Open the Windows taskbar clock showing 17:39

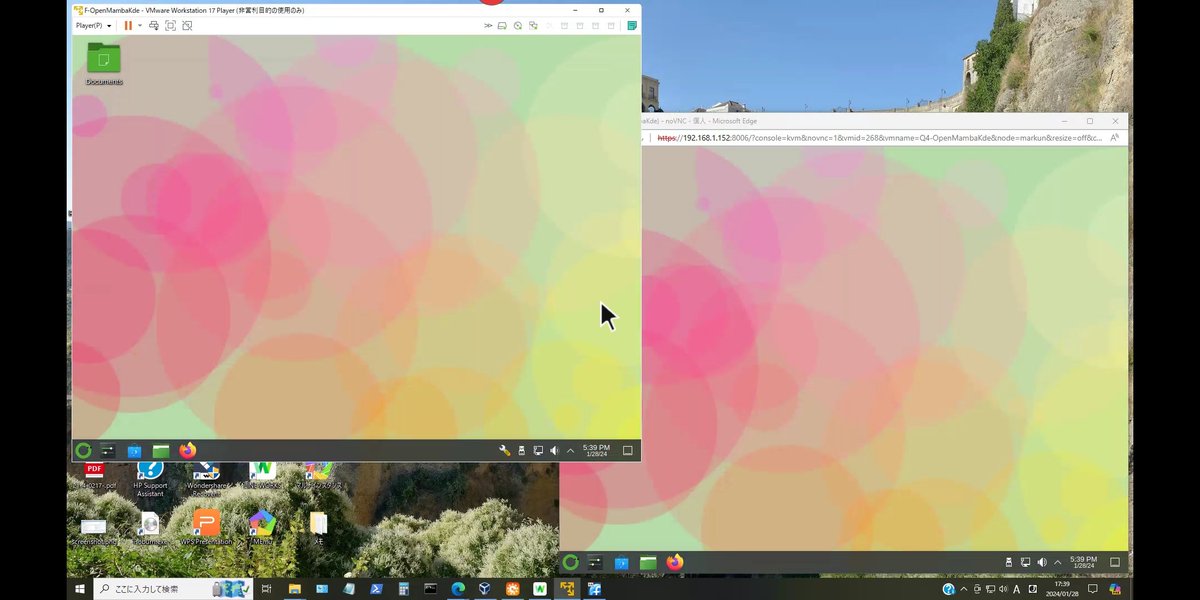(x=1061, y=589)
